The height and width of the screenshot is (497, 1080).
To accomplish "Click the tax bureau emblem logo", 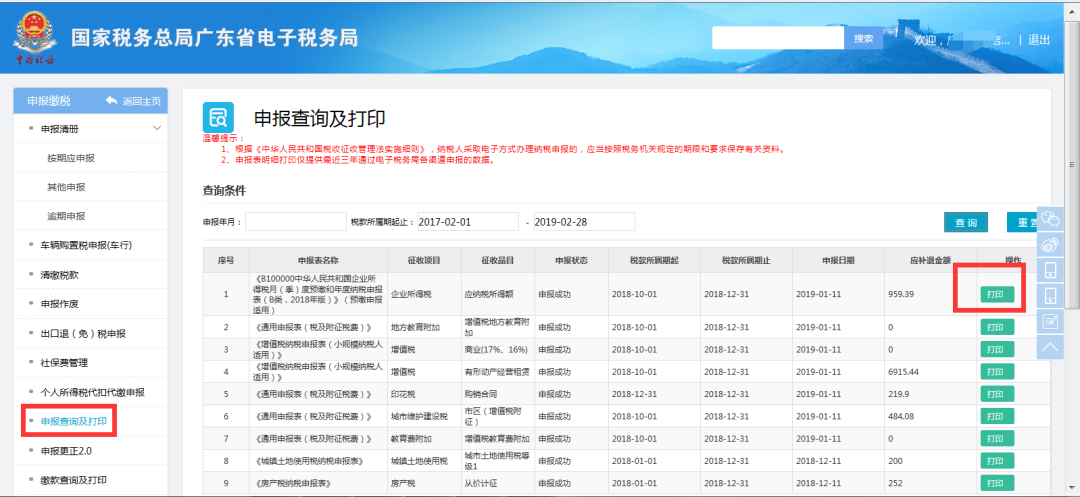I will (35, 39).
